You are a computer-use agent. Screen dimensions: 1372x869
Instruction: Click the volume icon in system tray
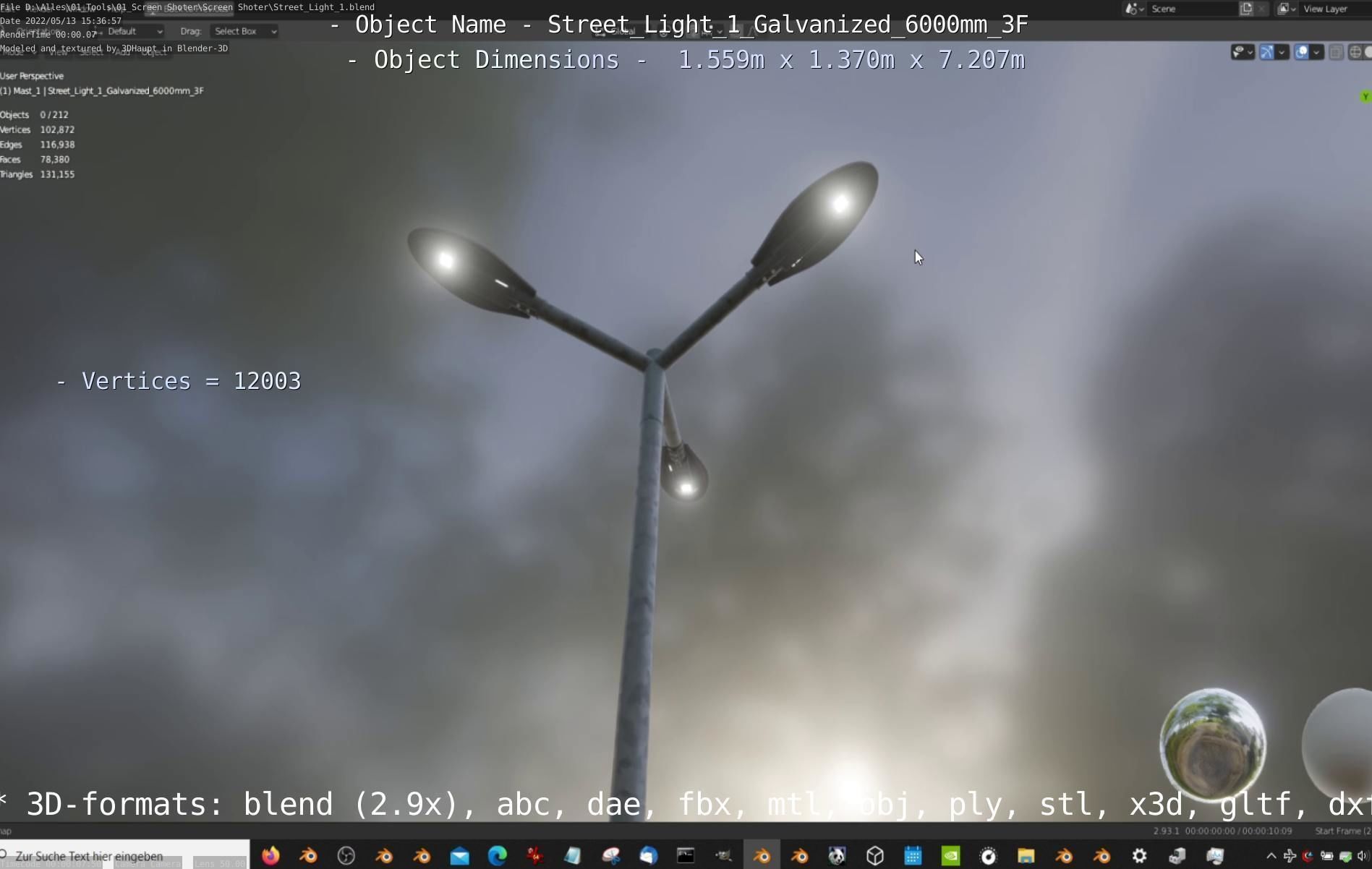[1362, 856]
